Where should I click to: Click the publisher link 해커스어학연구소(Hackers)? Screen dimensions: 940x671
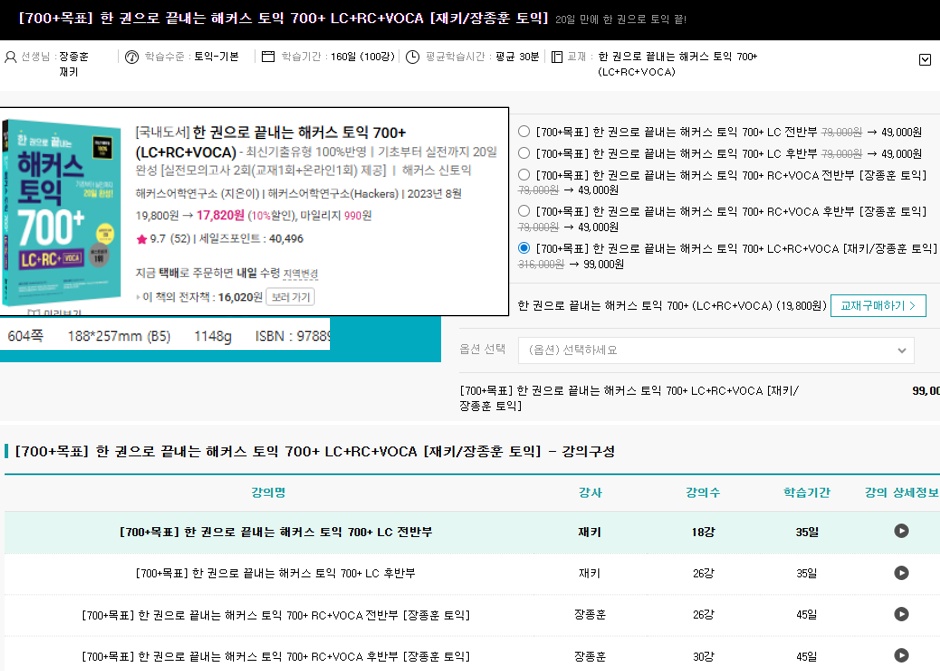[333, 194]
